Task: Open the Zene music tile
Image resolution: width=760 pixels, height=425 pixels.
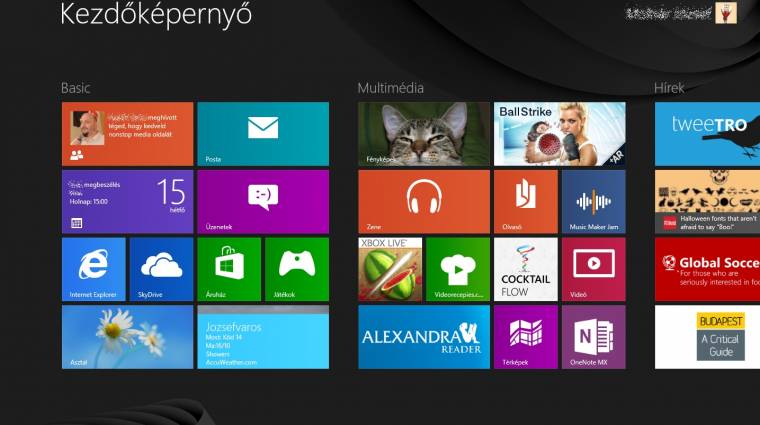Action: (x=424, y=202)
